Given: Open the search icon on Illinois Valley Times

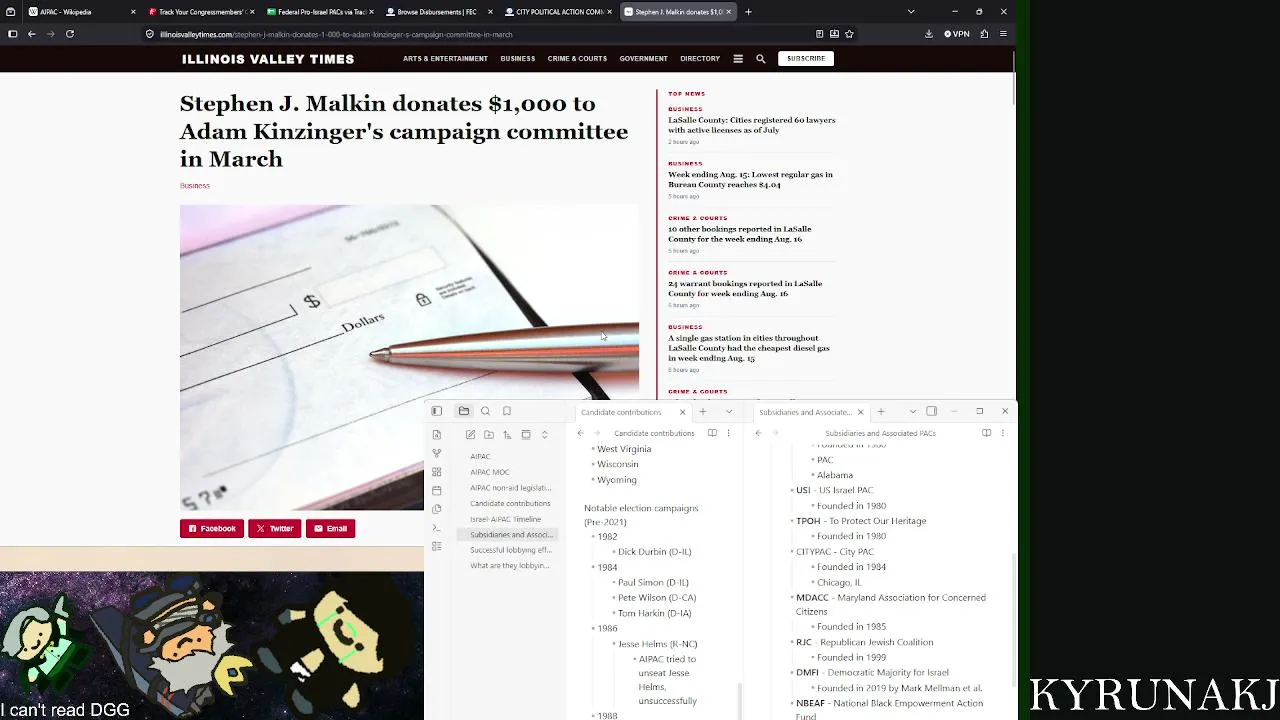Looking at the screenshot, I should pyautogui.click(x=761, y=59).
